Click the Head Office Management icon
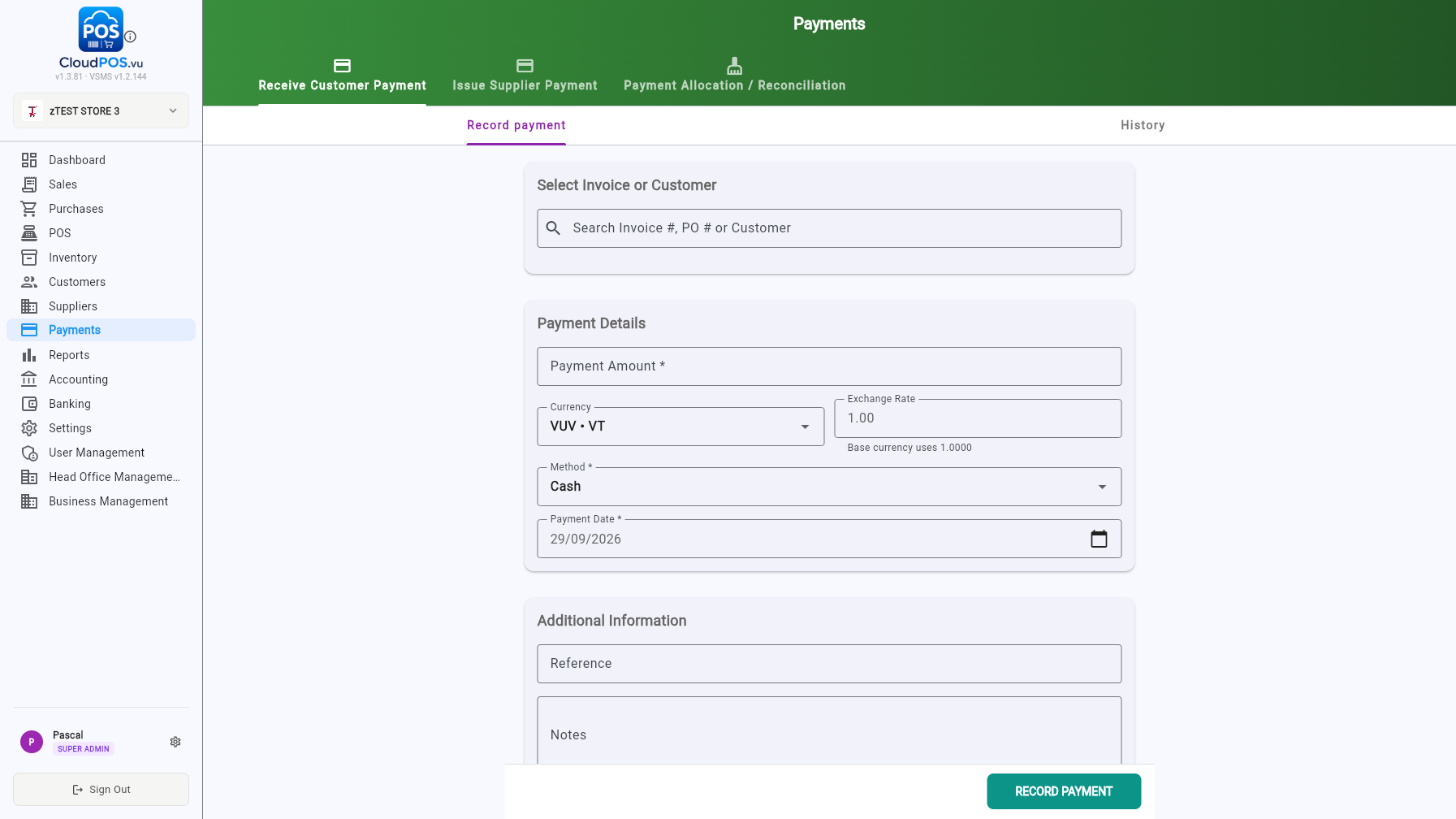This screenshot has width=1456, height=819. pos(29,477)
